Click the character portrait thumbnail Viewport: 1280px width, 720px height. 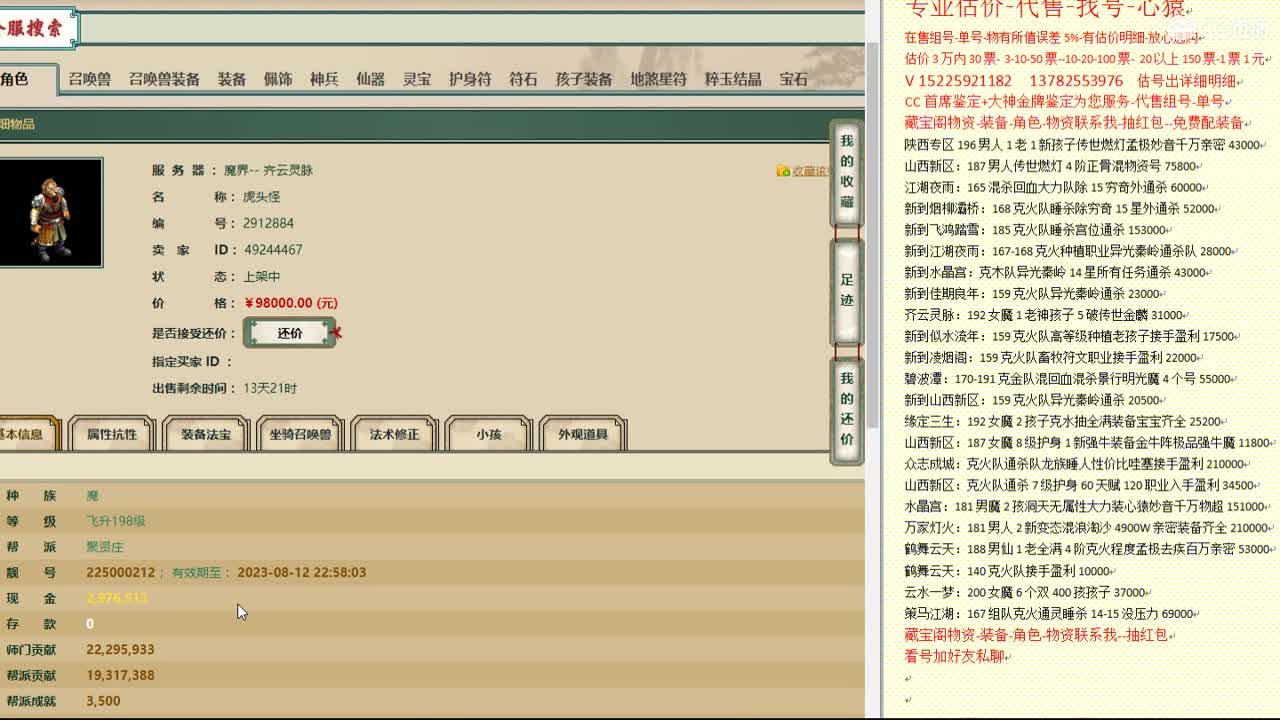(x=50, y=213)
